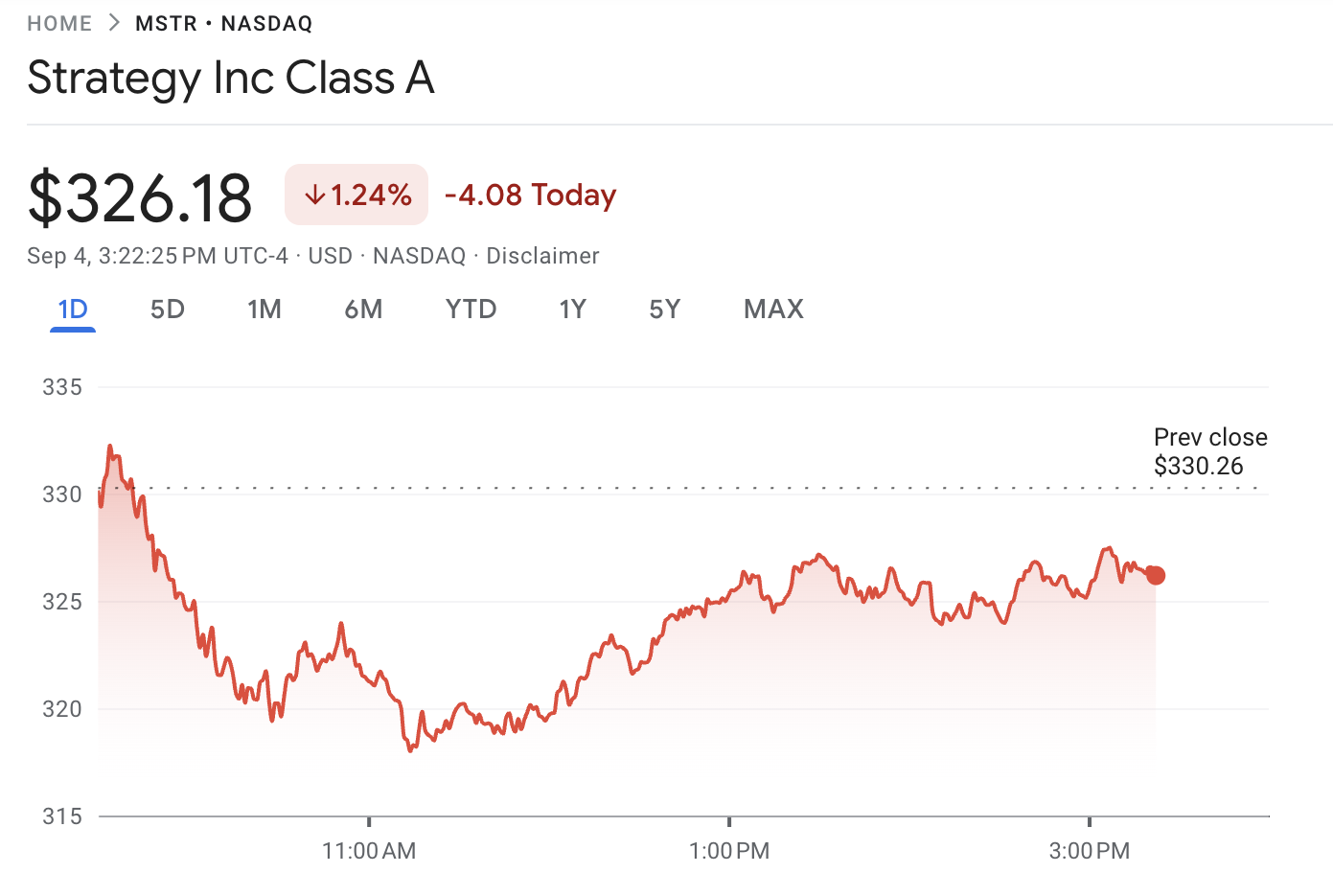Click the Prev close $330.26 label
This screenshot has height=896, width=1333.
tap(1209, 450)
